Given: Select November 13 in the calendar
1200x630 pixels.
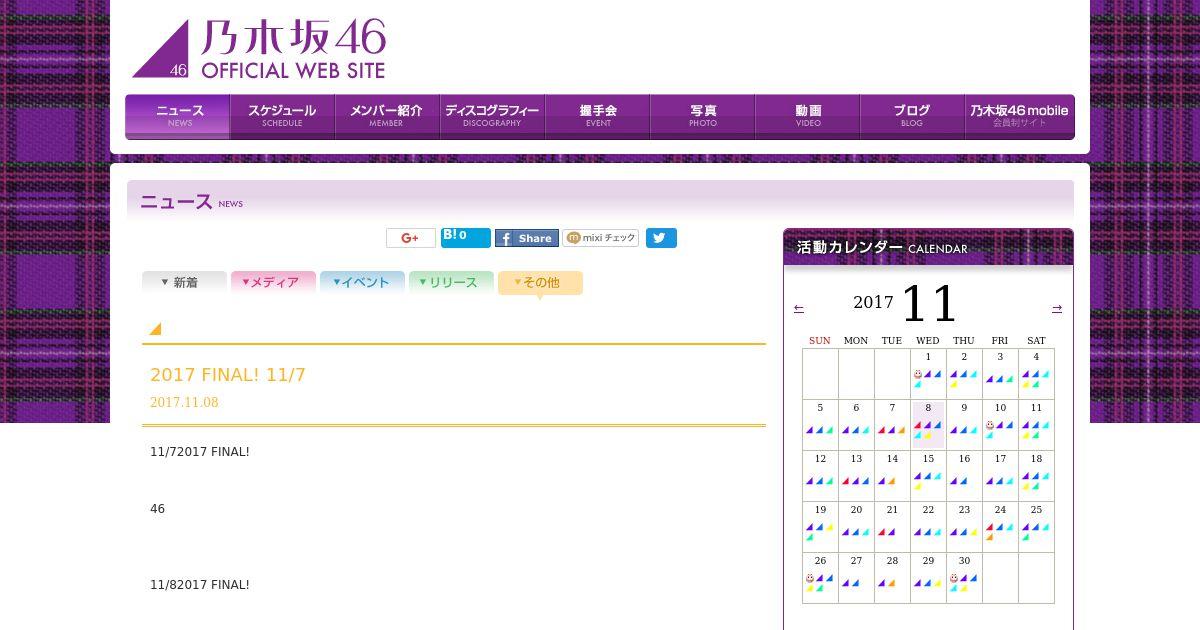Looking at the screenshot, I should tap(856, 475).
